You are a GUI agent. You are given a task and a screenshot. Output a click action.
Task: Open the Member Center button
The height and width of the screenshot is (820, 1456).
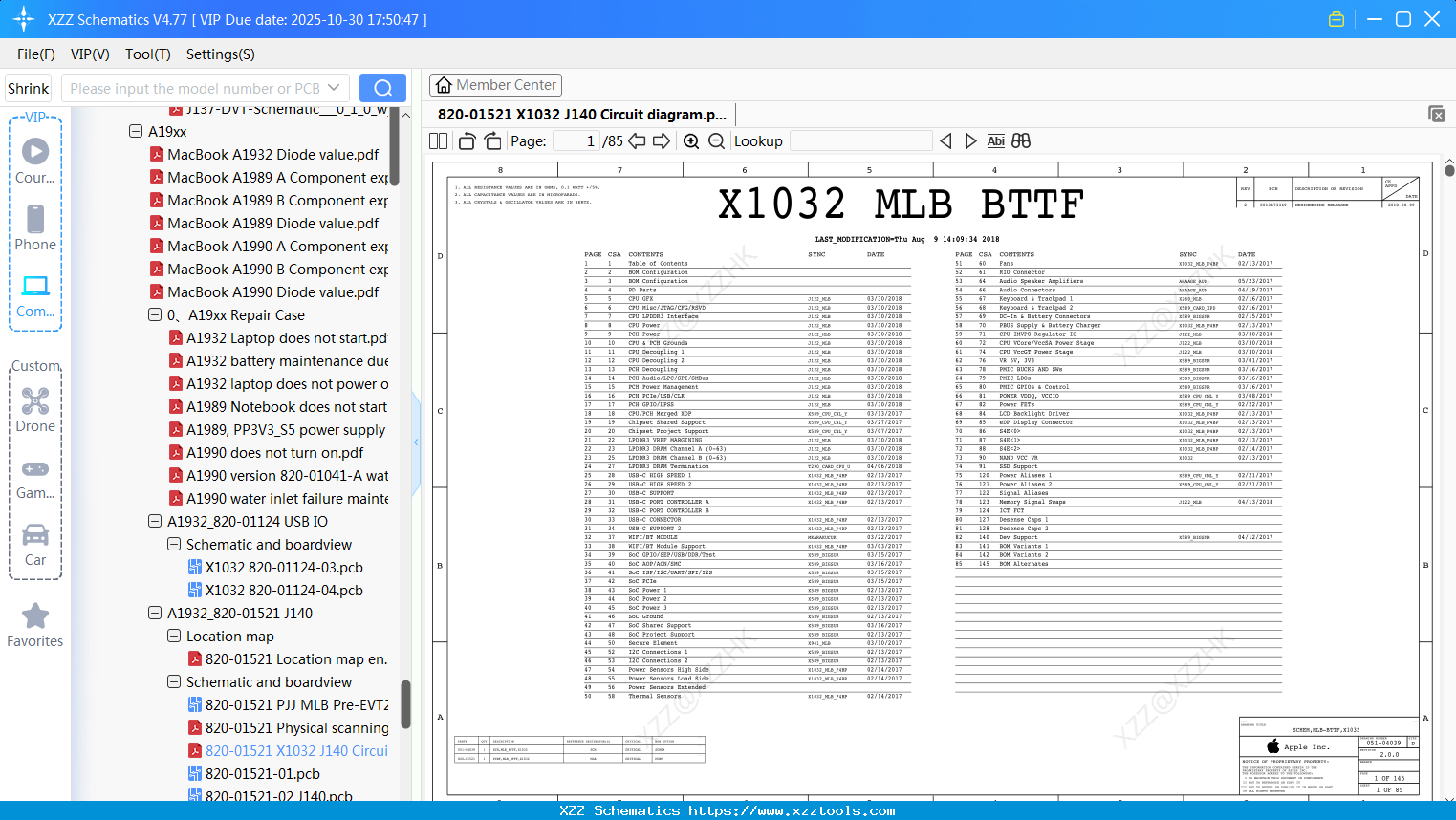click(x=495, y=85)
